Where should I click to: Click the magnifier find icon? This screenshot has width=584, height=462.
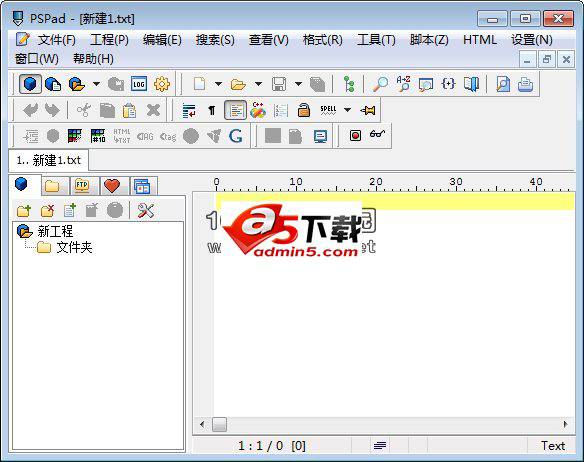tap(380, 84)
